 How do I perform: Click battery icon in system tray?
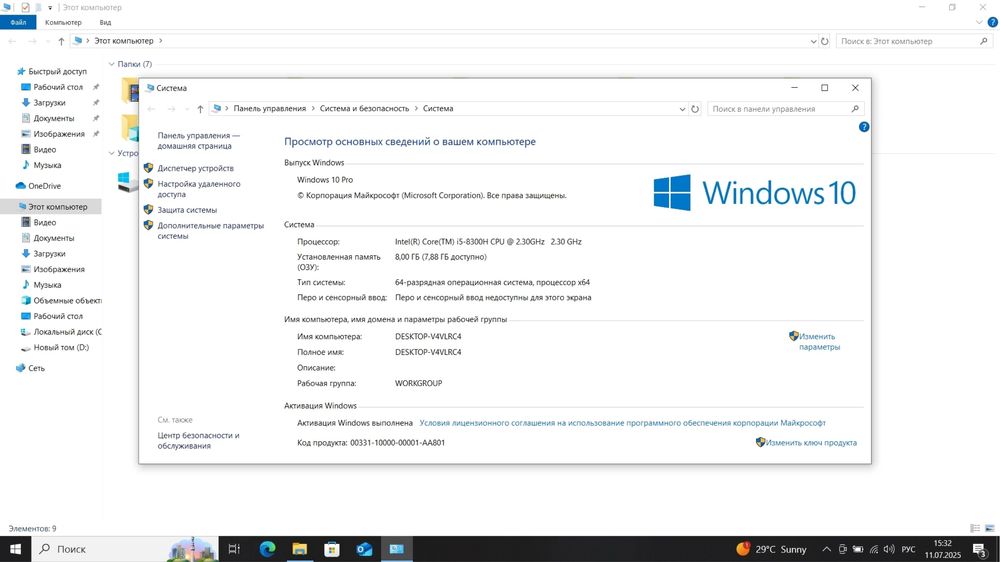858,549
